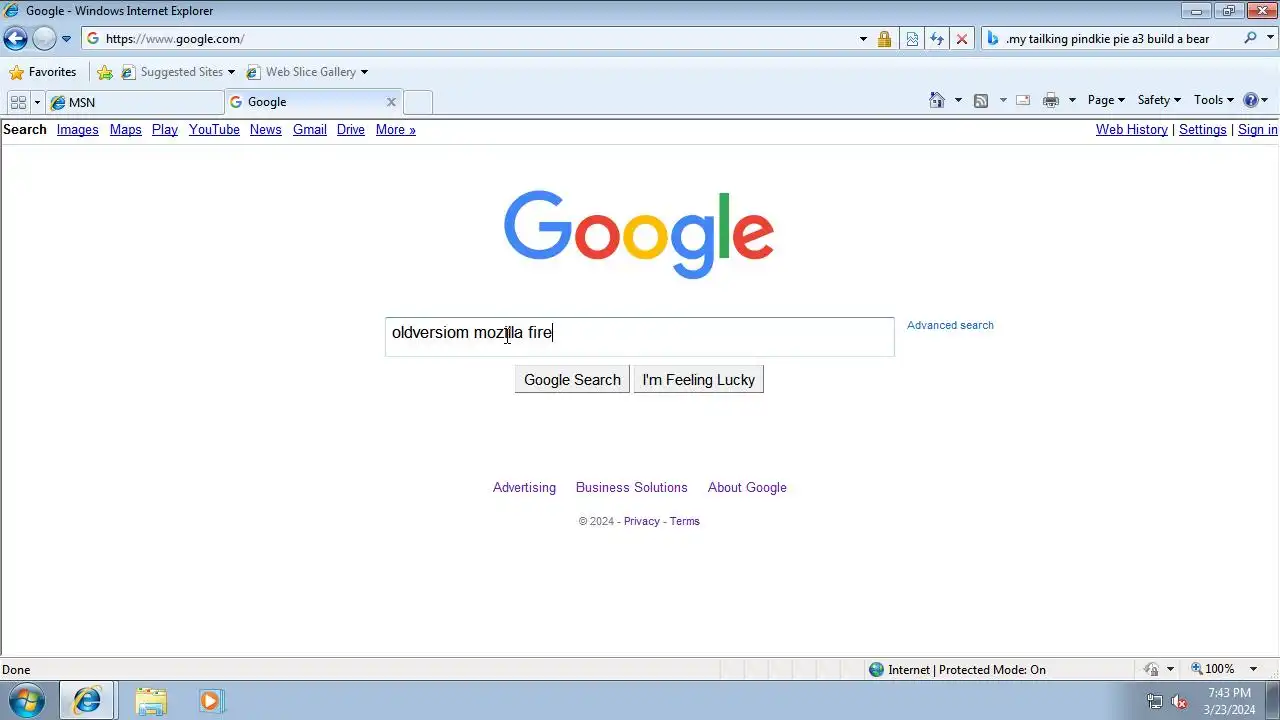Open the Print dropdown arrow
This screenshot has width=1280, height=720.
(1072, 100)
